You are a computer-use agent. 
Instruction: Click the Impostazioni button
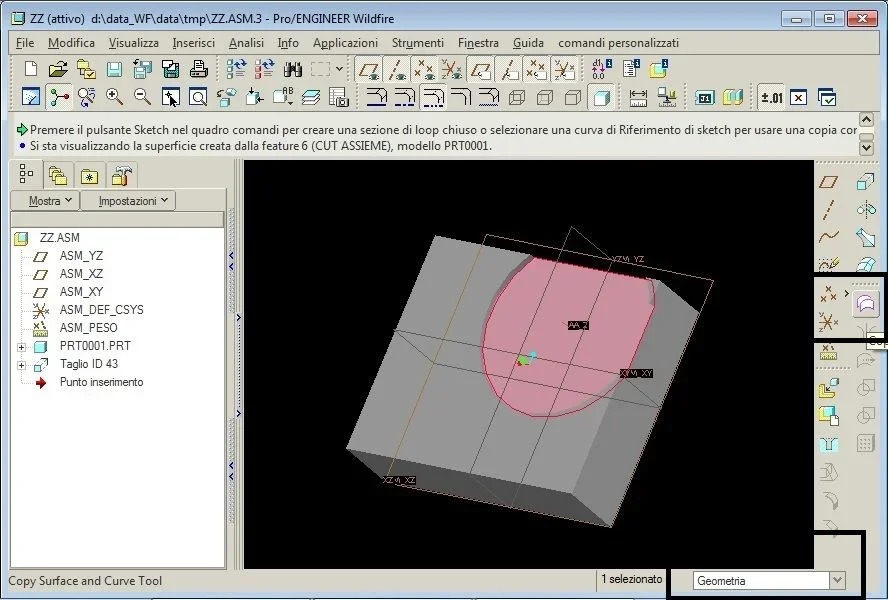[129, 200]
